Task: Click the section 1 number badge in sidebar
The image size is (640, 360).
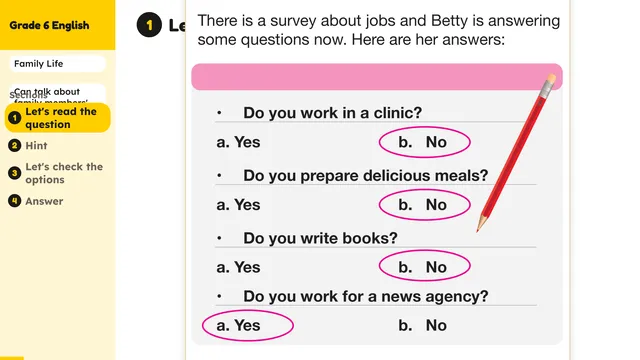Action: click(x=14, y=118)
